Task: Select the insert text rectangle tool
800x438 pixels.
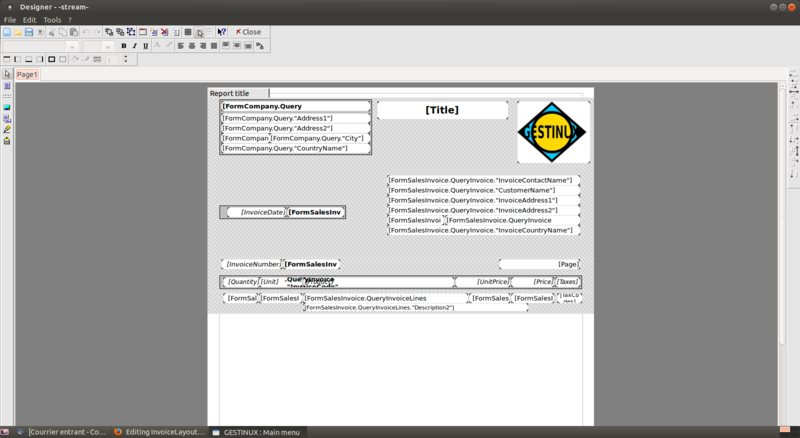Action: pos(7,86)
